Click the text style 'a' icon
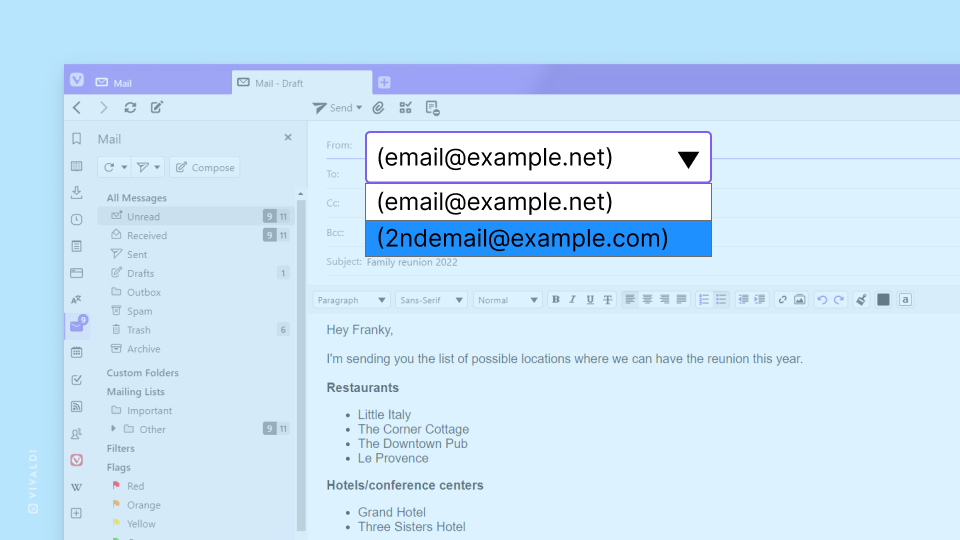The width and height of the screenshot is (960, 540). click(905, 299)
